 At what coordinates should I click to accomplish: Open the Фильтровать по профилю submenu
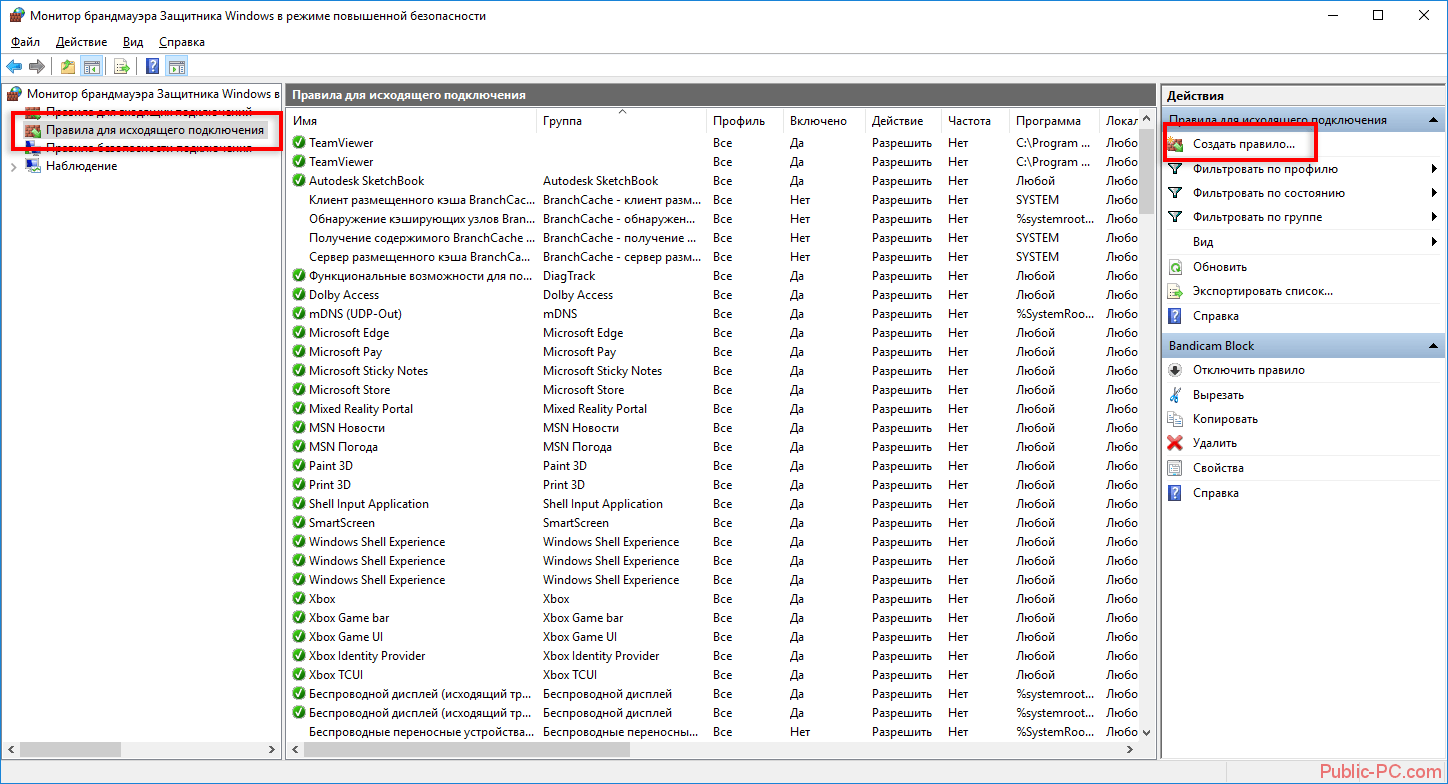(1264, 169)
